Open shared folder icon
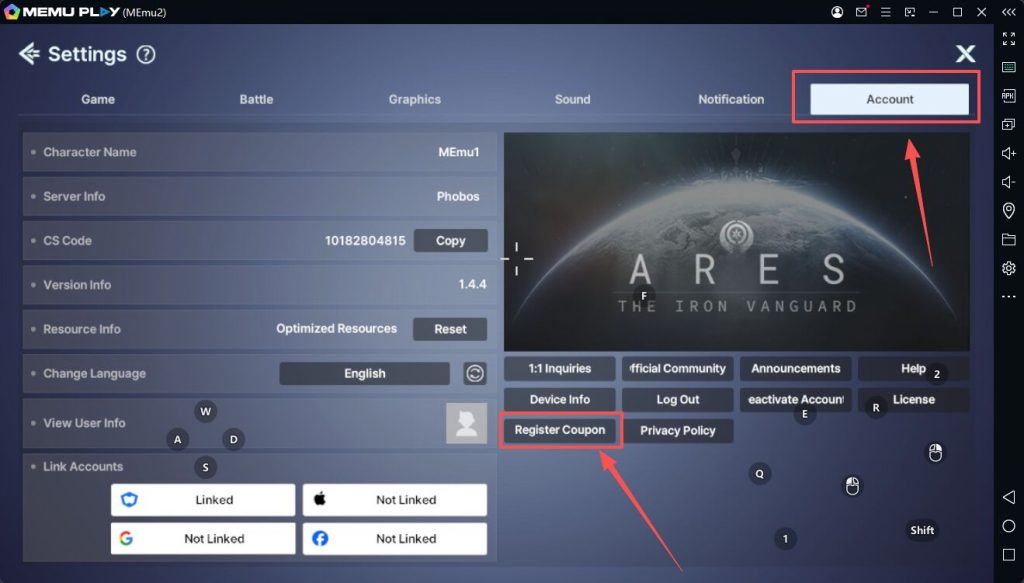This screenshot has width=1024, height=583. [1008, 239]
